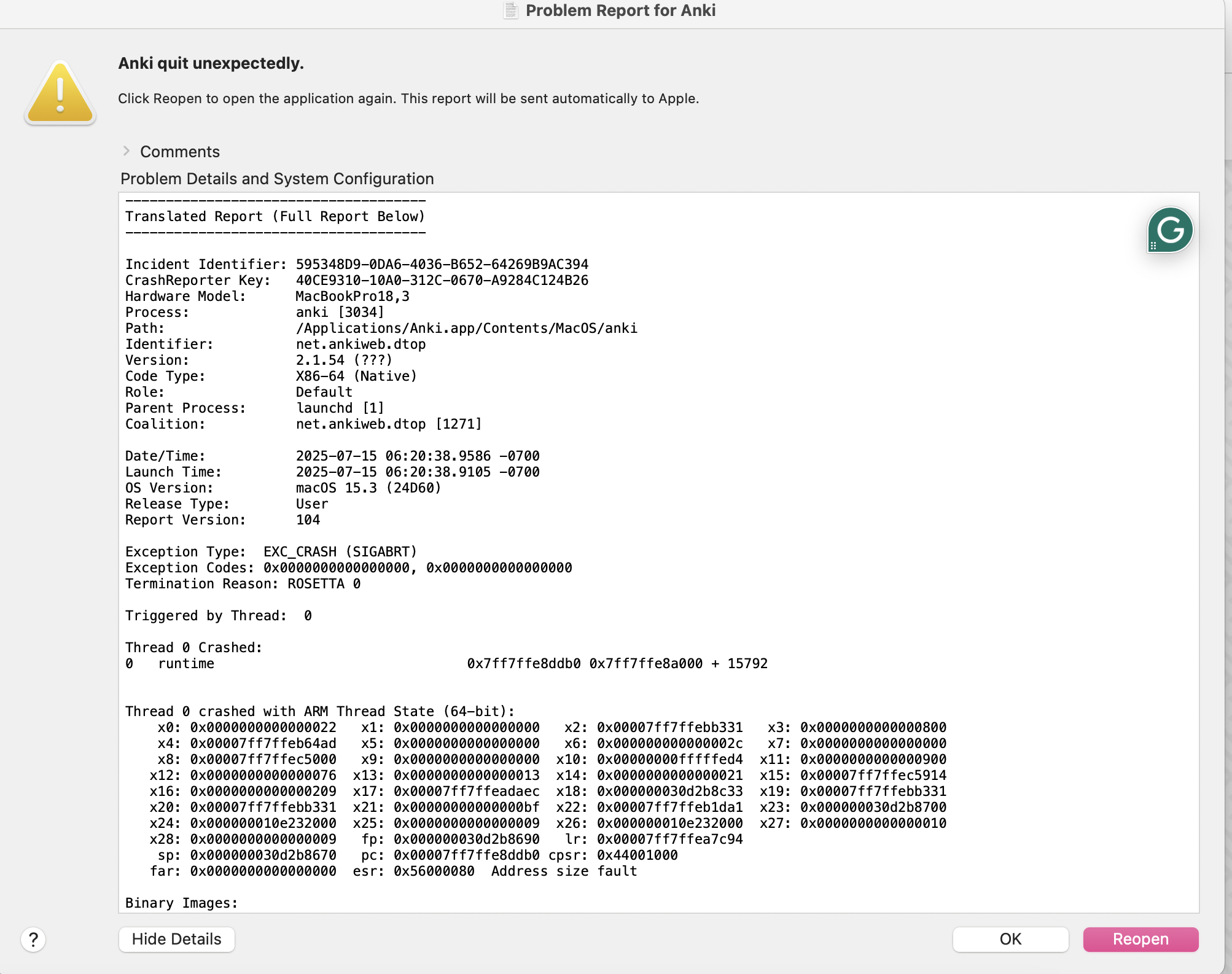Click the Date/Time value 06:20:38.9586
The height and width of the screenshot is (974, 1232).
(x=438, y=456)
